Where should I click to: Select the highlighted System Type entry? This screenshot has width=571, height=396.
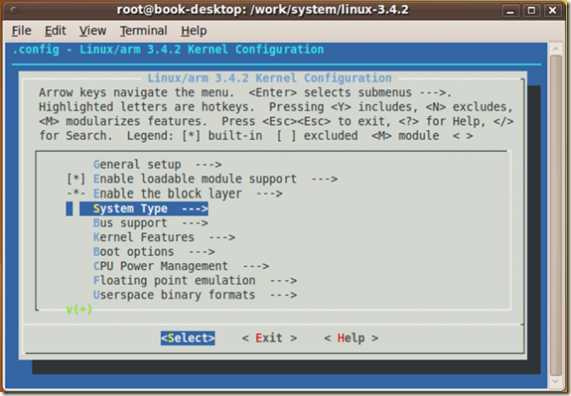(x=144, y=208)
